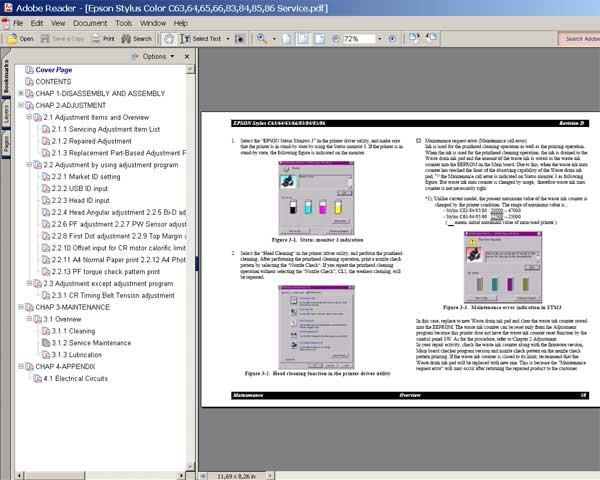Screen dimensions: 600x480
Task: Choose the Snapshot camera tool
Action: pos(240,39)
